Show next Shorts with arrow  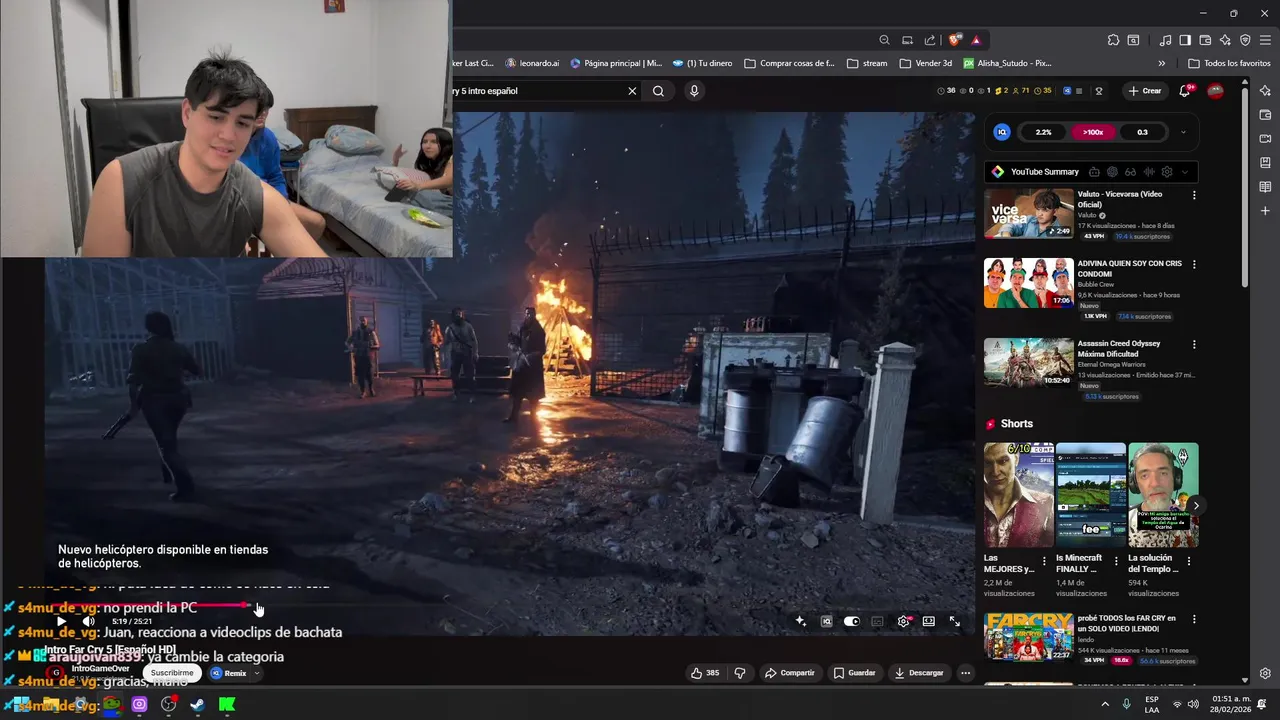pyautogui.click(x=1195, y=505)
